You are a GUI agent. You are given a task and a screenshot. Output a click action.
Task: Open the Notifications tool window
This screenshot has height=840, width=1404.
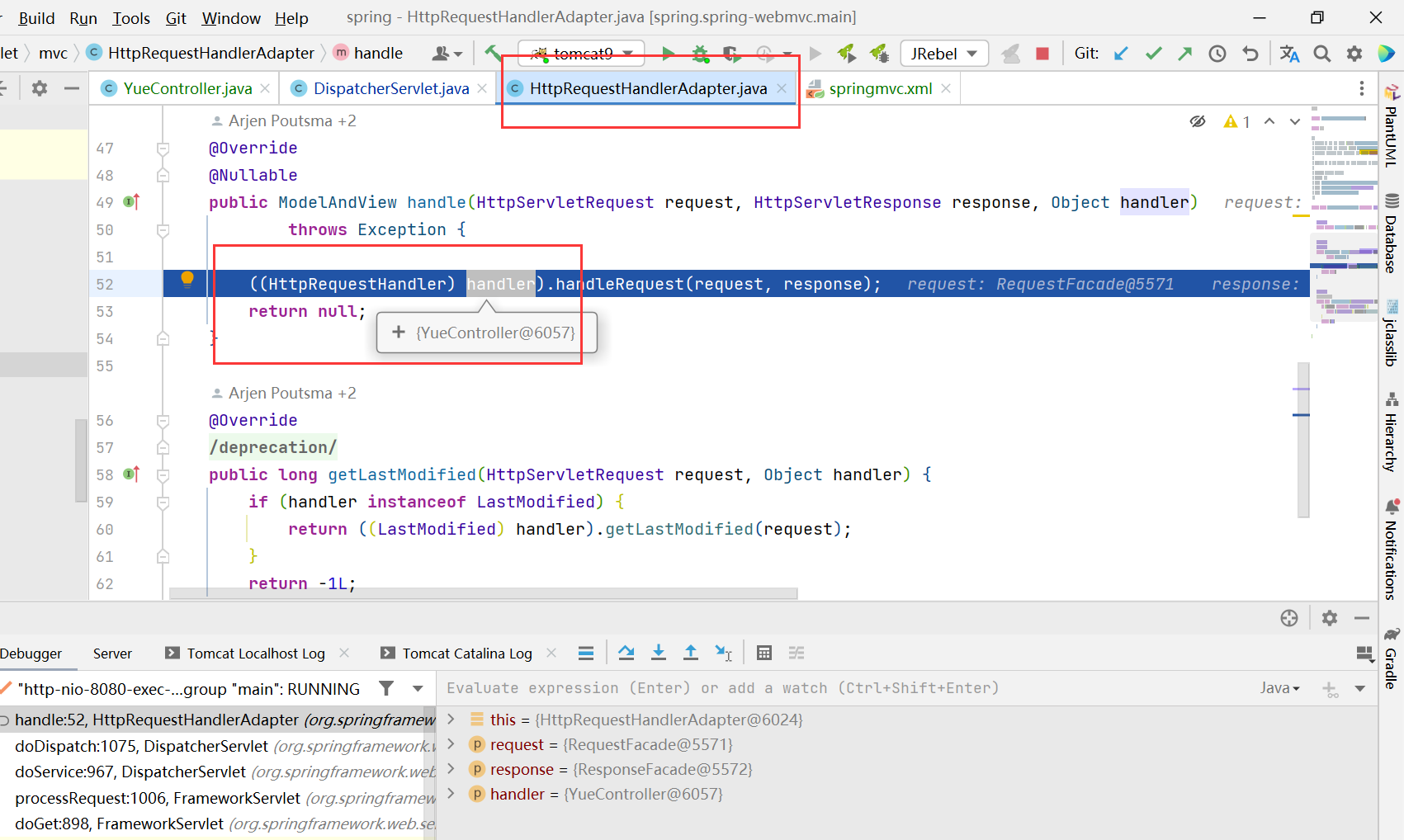[x=1392, y=550]
